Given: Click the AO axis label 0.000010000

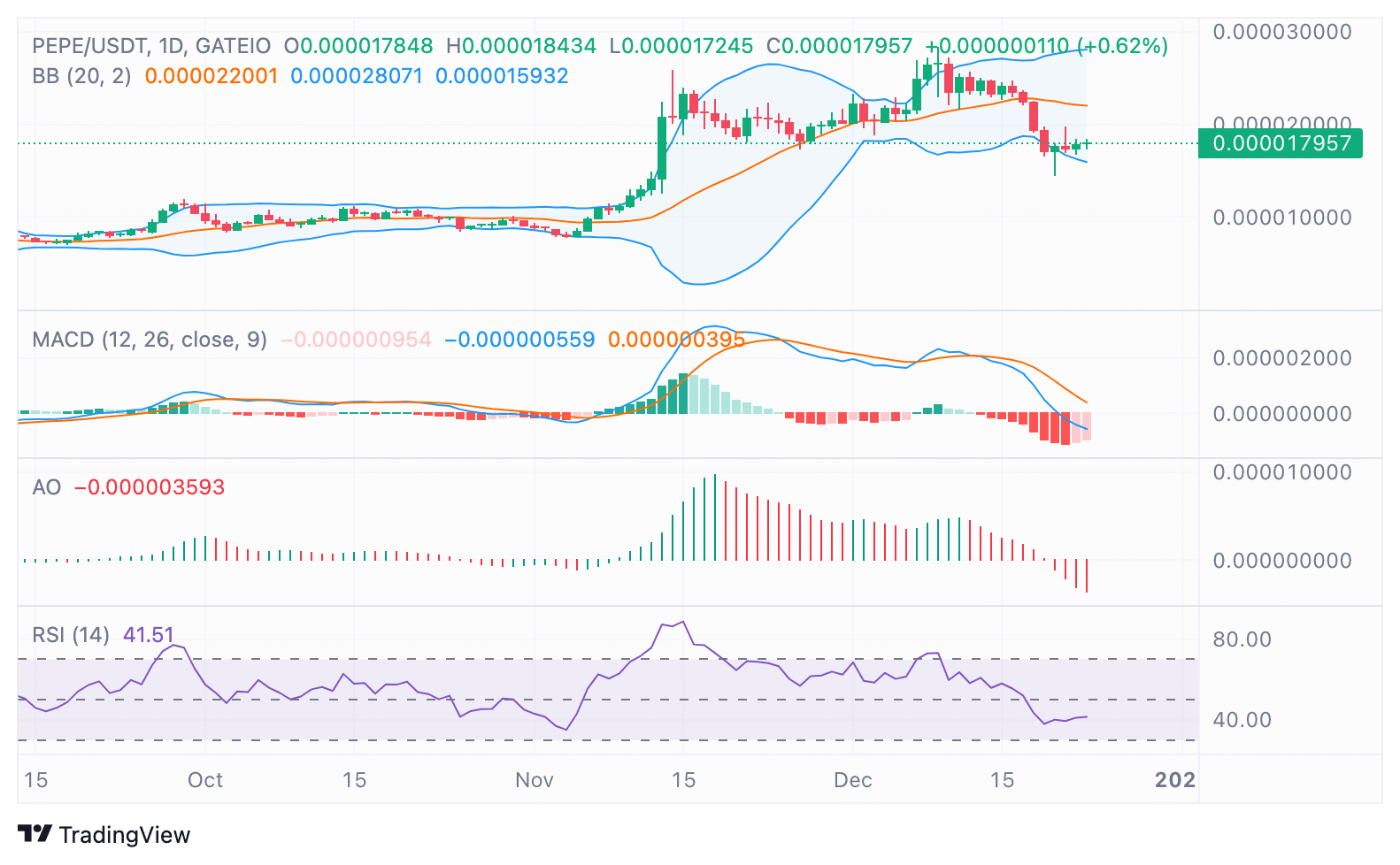Looking at the screenshot, I should click(x=1282, y=472).
